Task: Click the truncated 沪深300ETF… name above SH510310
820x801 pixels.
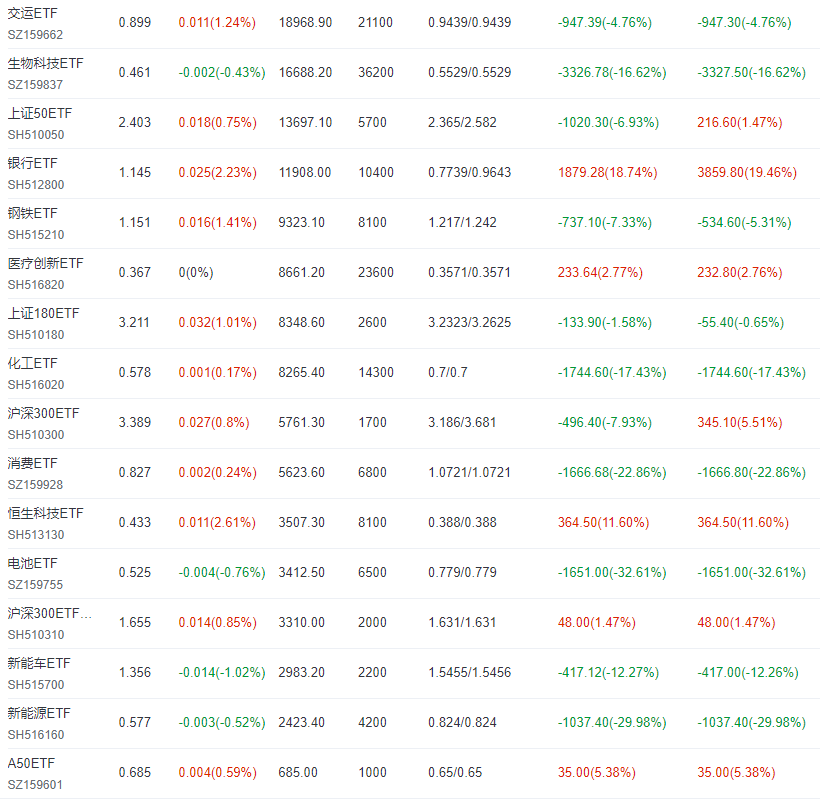Action: (50, 613)
